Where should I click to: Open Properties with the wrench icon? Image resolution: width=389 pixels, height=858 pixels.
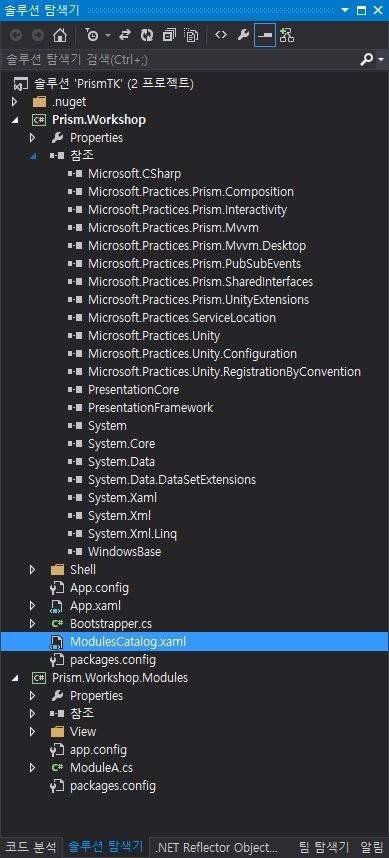tap(243, 36)
